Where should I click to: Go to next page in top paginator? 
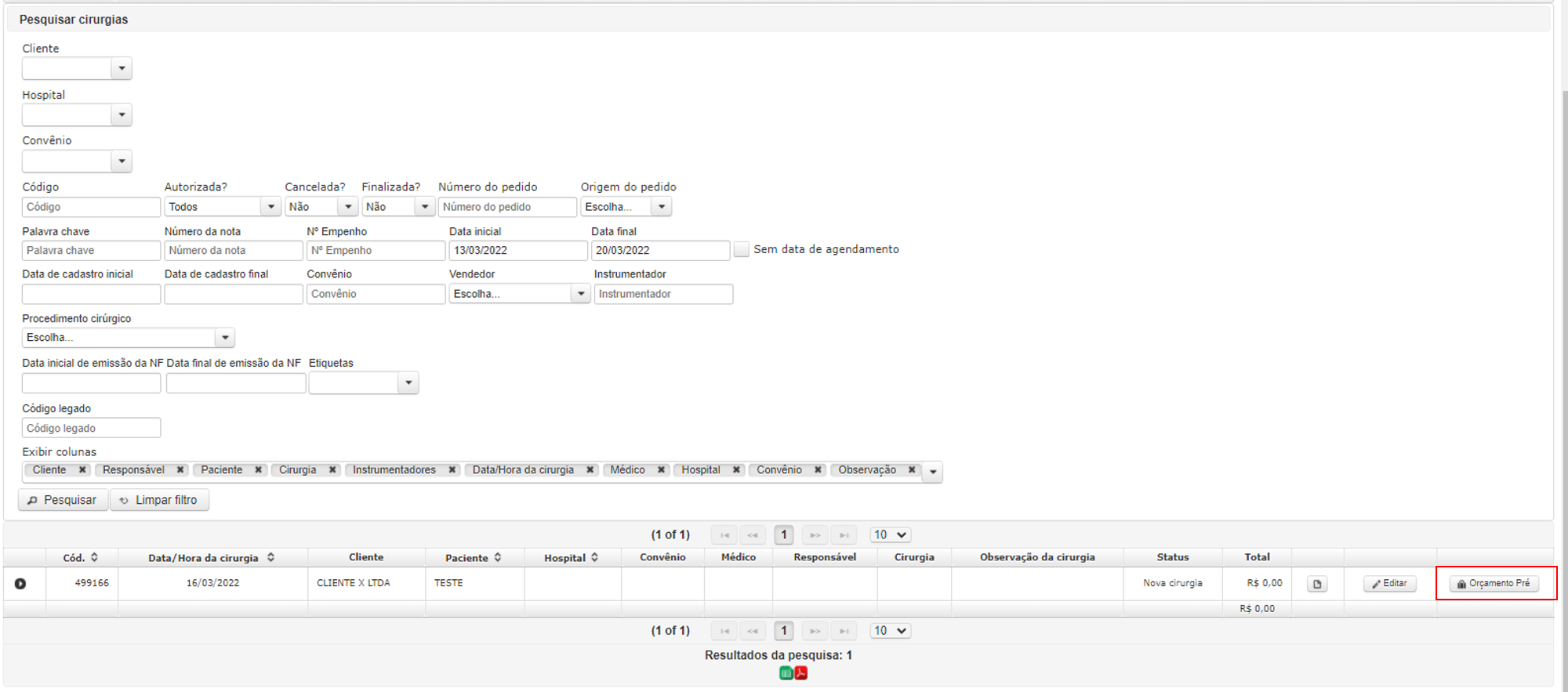click(x=815, y=535)
